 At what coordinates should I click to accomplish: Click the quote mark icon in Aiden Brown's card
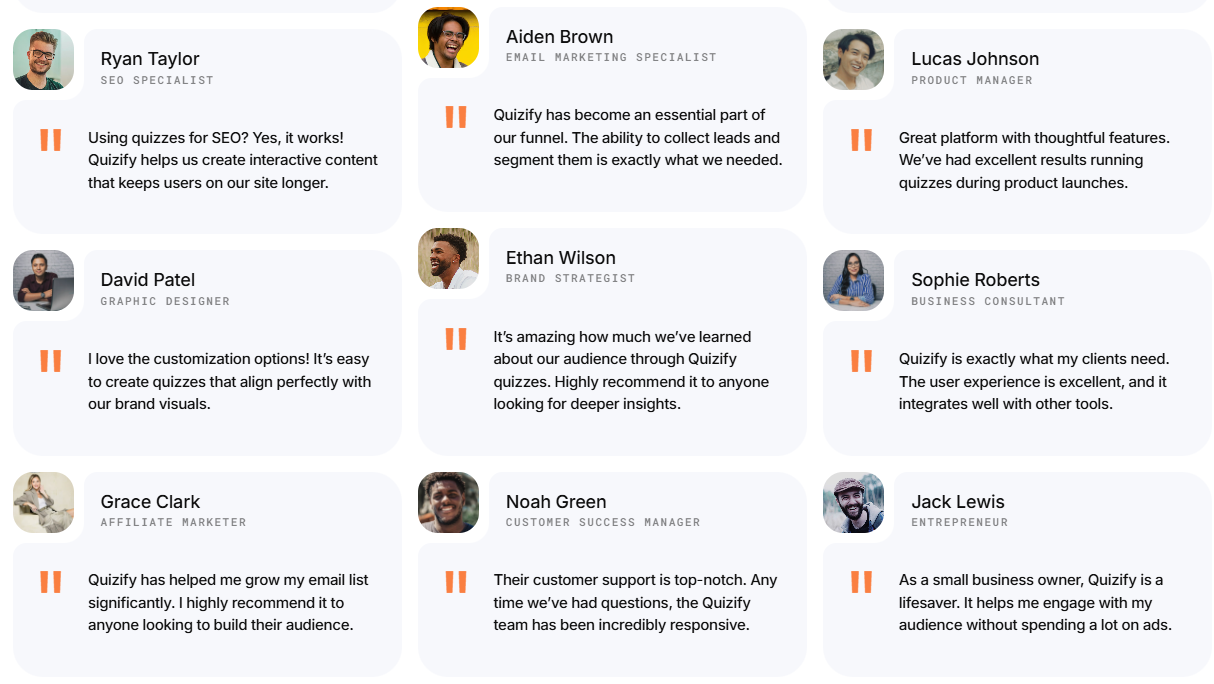[x=456, y=117]
